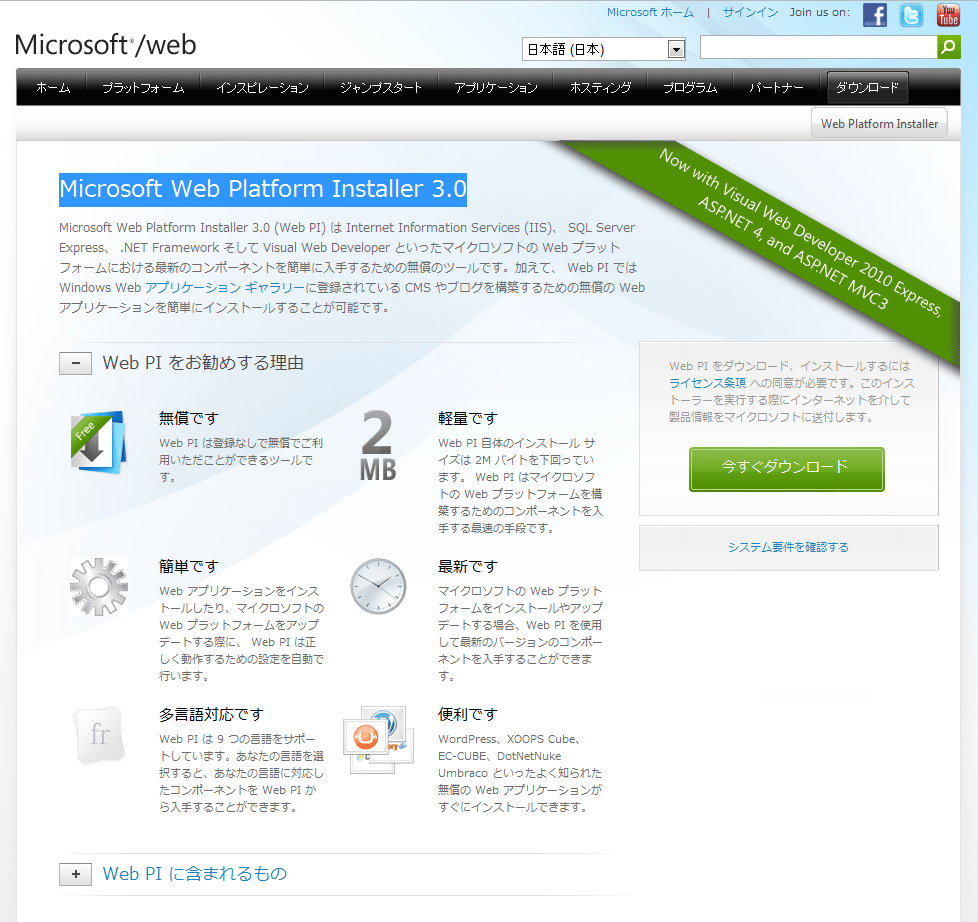Click the Web PI をお勧めする理由 heading
This screenshot has height=922, width=978.
(203, 363)
